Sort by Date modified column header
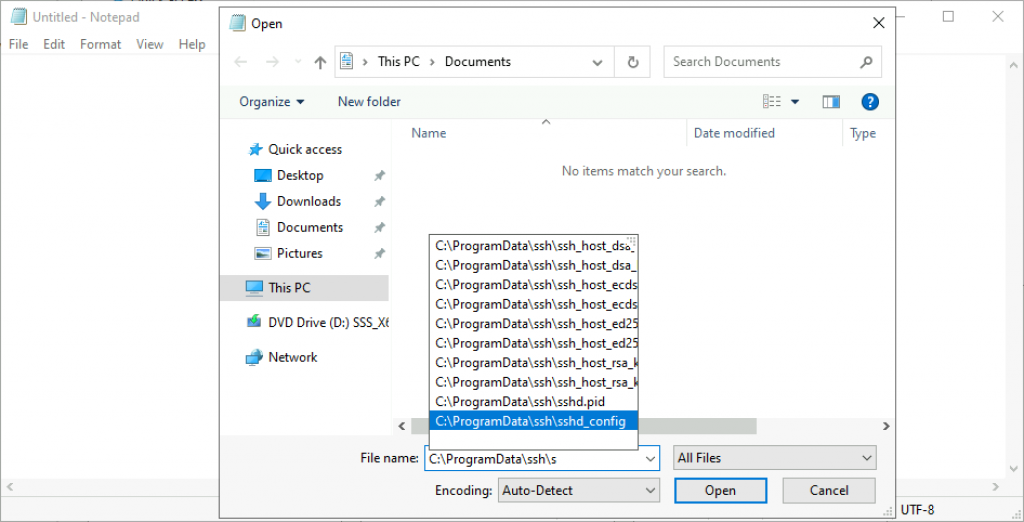1024x522 pixels. 734,133
